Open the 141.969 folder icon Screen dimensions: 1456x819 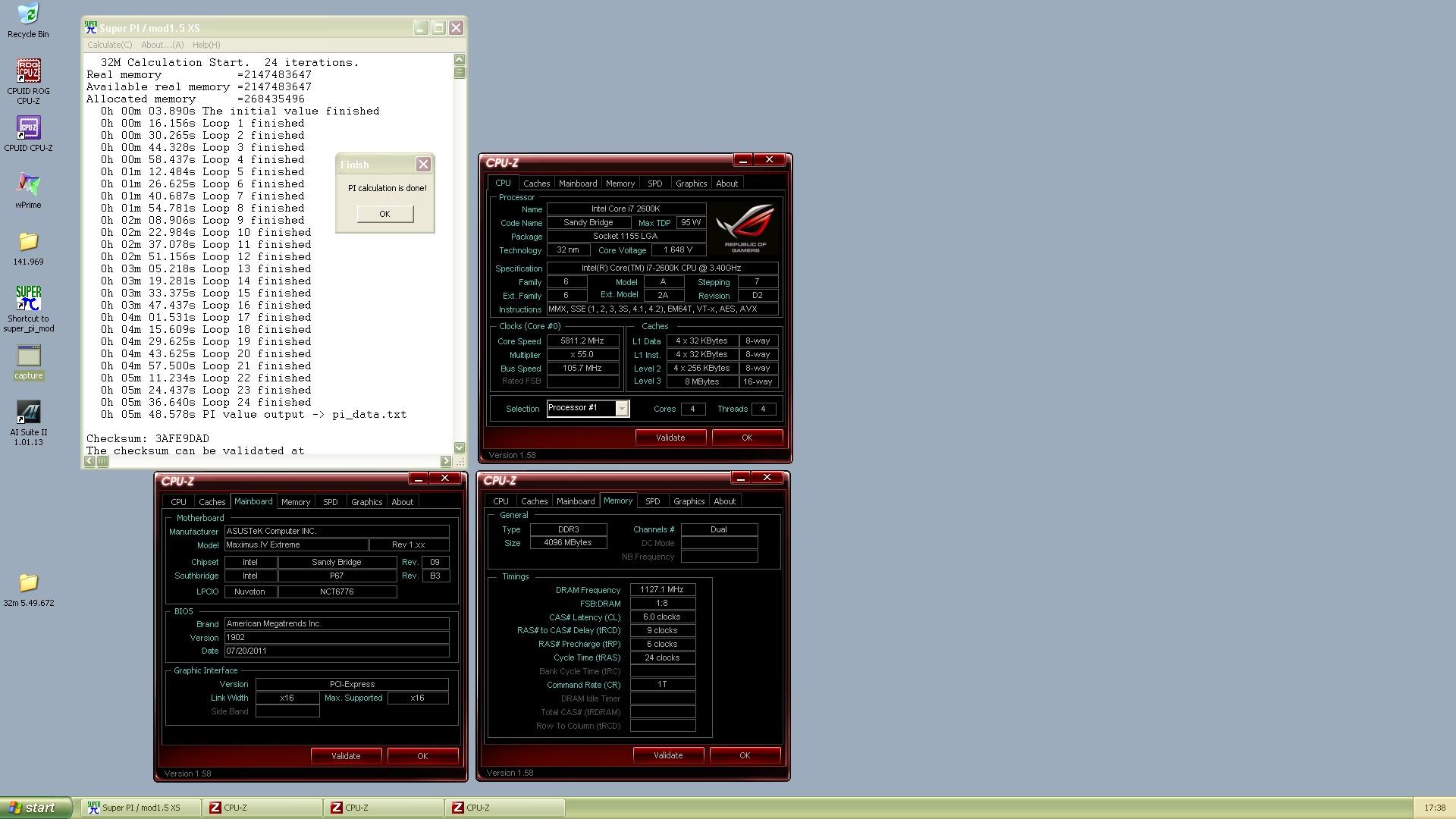pyautogui.click(x=28, y=248)
